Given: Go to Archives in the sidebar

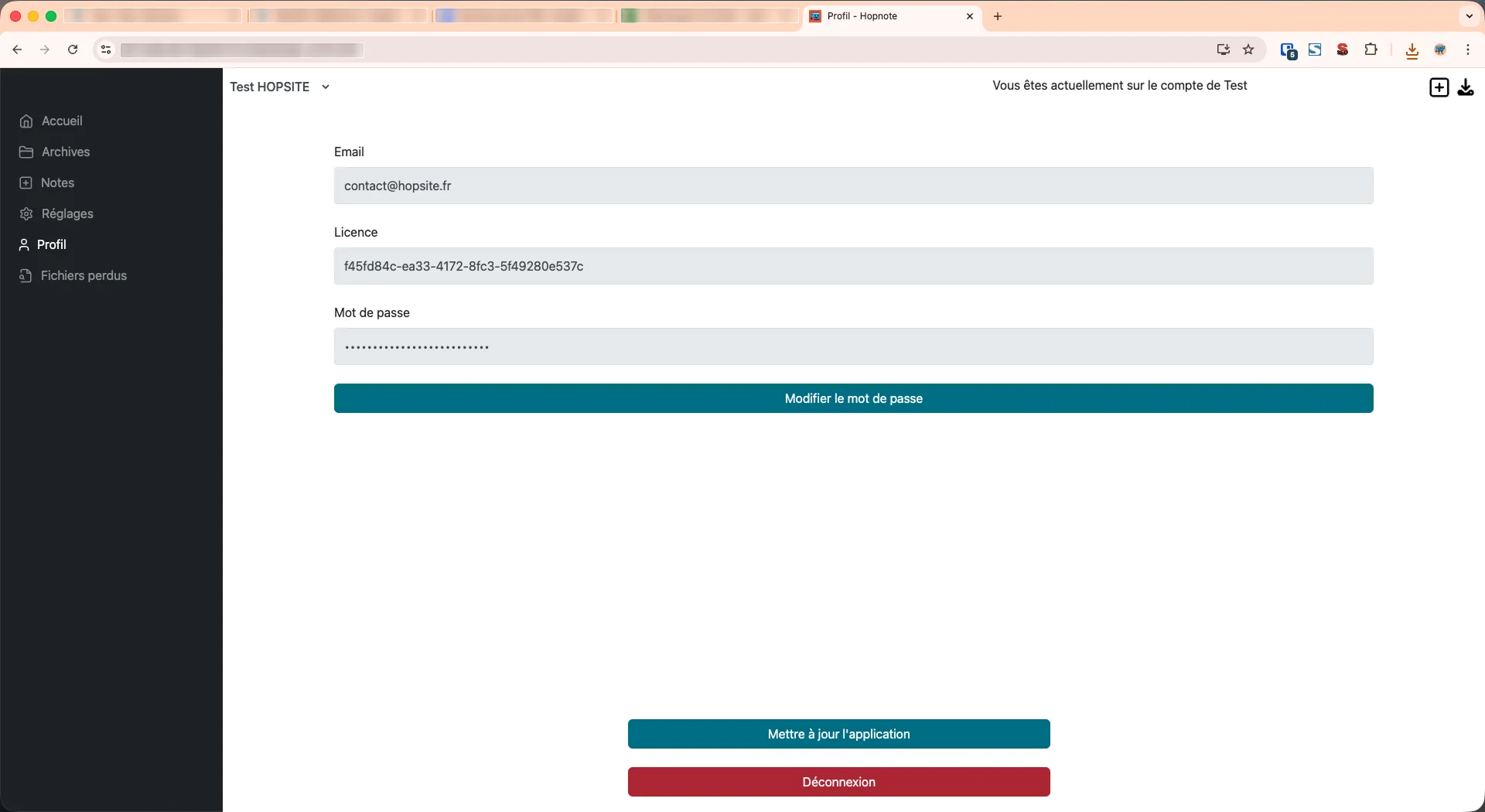Looking at the screenshot, I should point(65,152).
